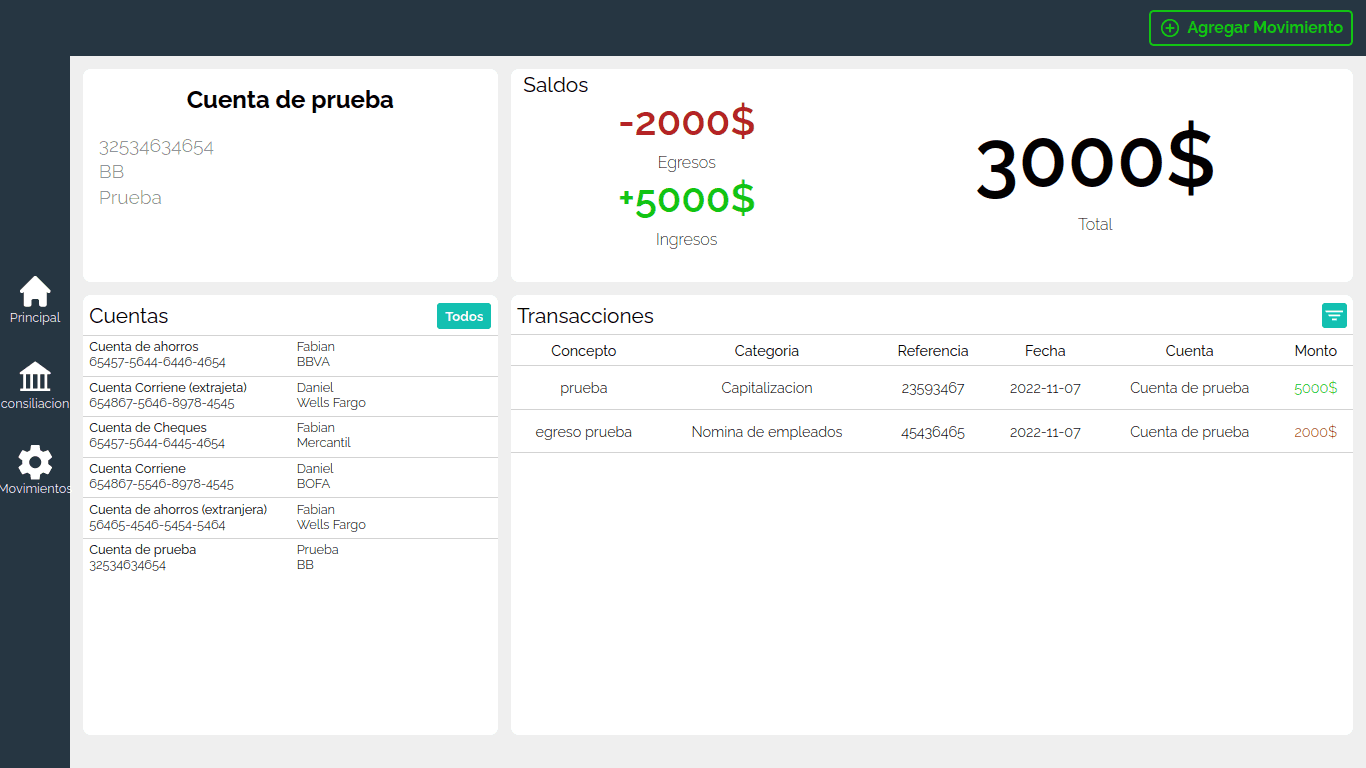The height and width of the screenshot is (768, 1366).
Task: Click the transactions filter icon
Action: pos(1334,316)
